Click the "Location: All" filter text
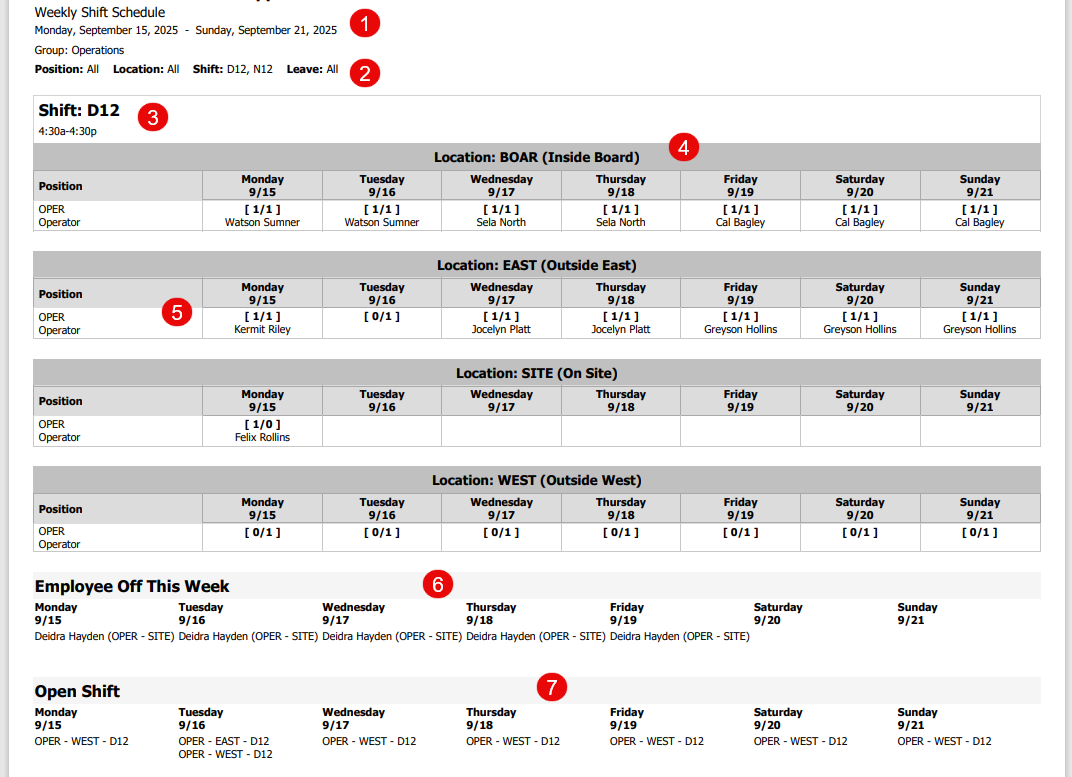The image size is (1072, 777). point(146,69)
